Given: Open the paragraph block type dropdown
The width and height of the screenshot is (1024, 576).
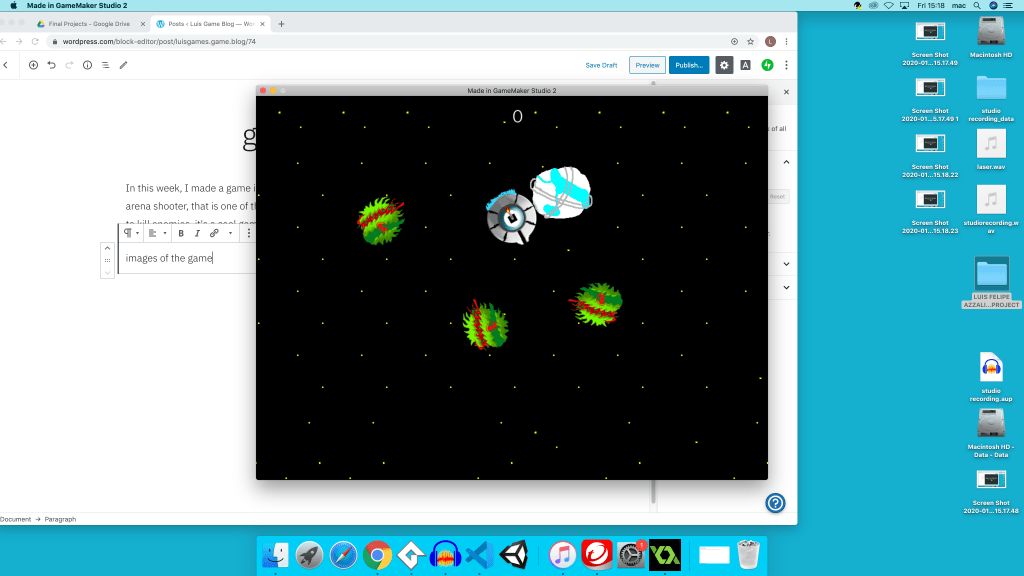Looking at the screenshot, I should coord(131,233).
